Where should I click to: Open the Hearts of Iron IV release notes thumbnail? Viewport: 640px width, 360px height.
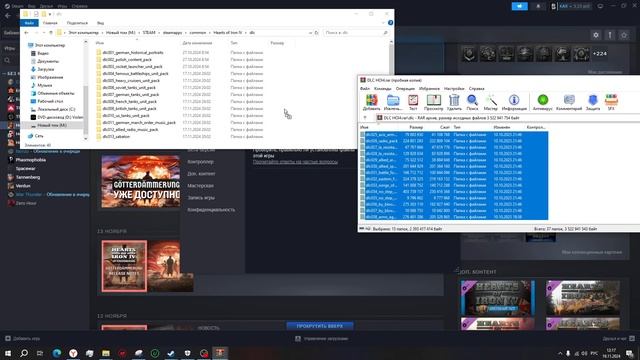[124, 266]
